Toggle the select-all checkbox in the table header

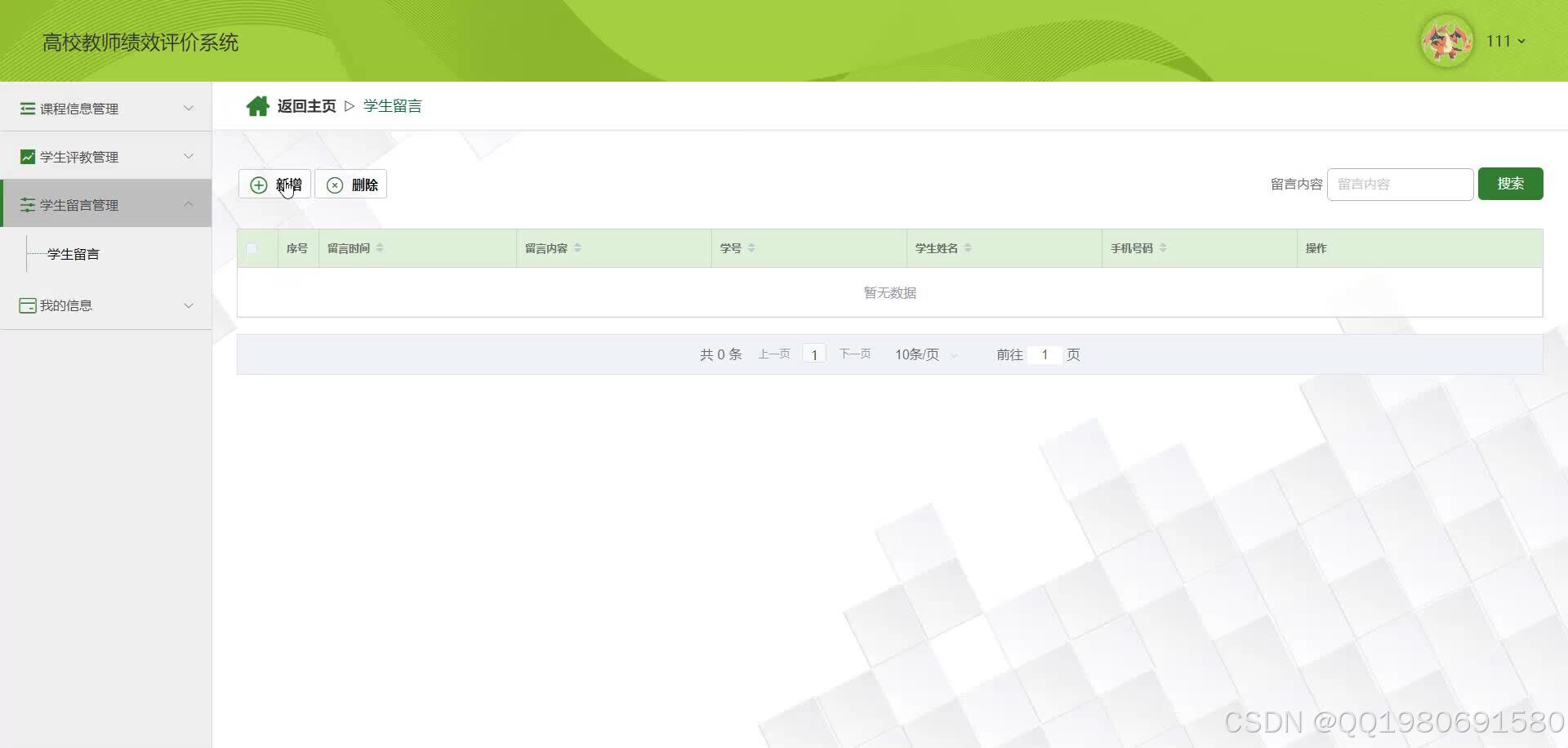point(252,248)
